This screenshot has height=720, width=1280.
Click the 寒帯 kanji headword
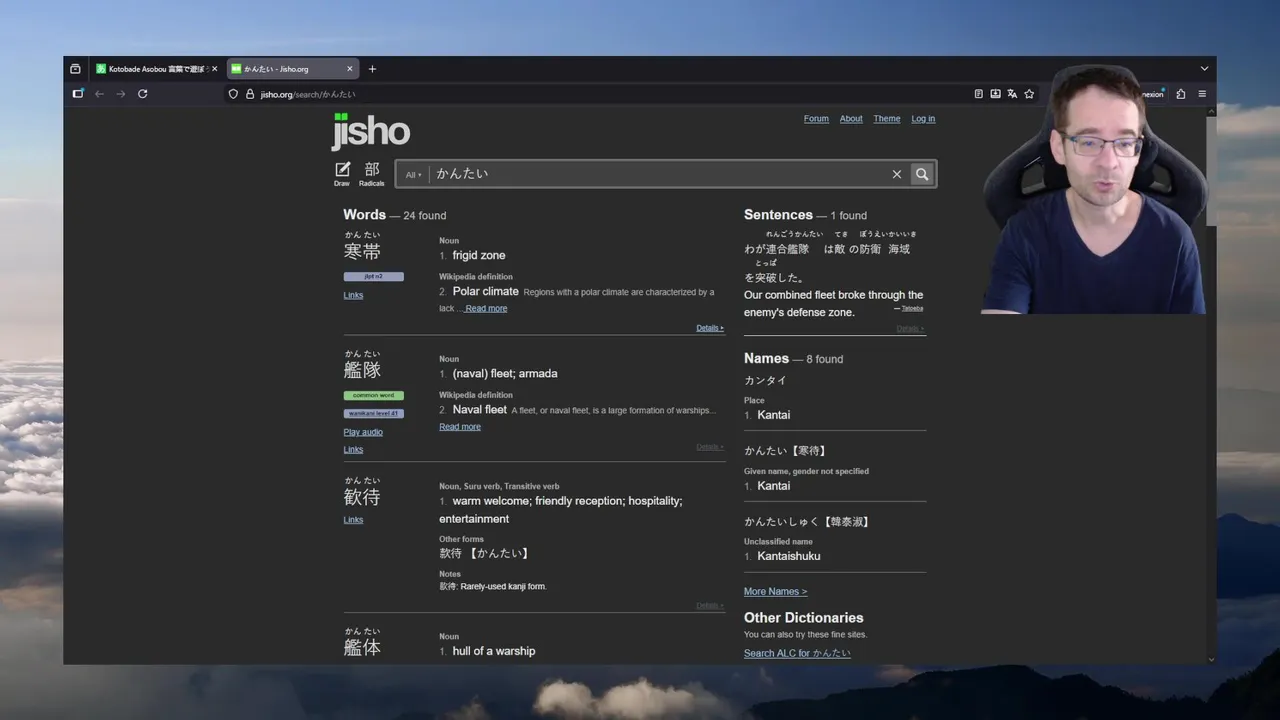point(362,252)
